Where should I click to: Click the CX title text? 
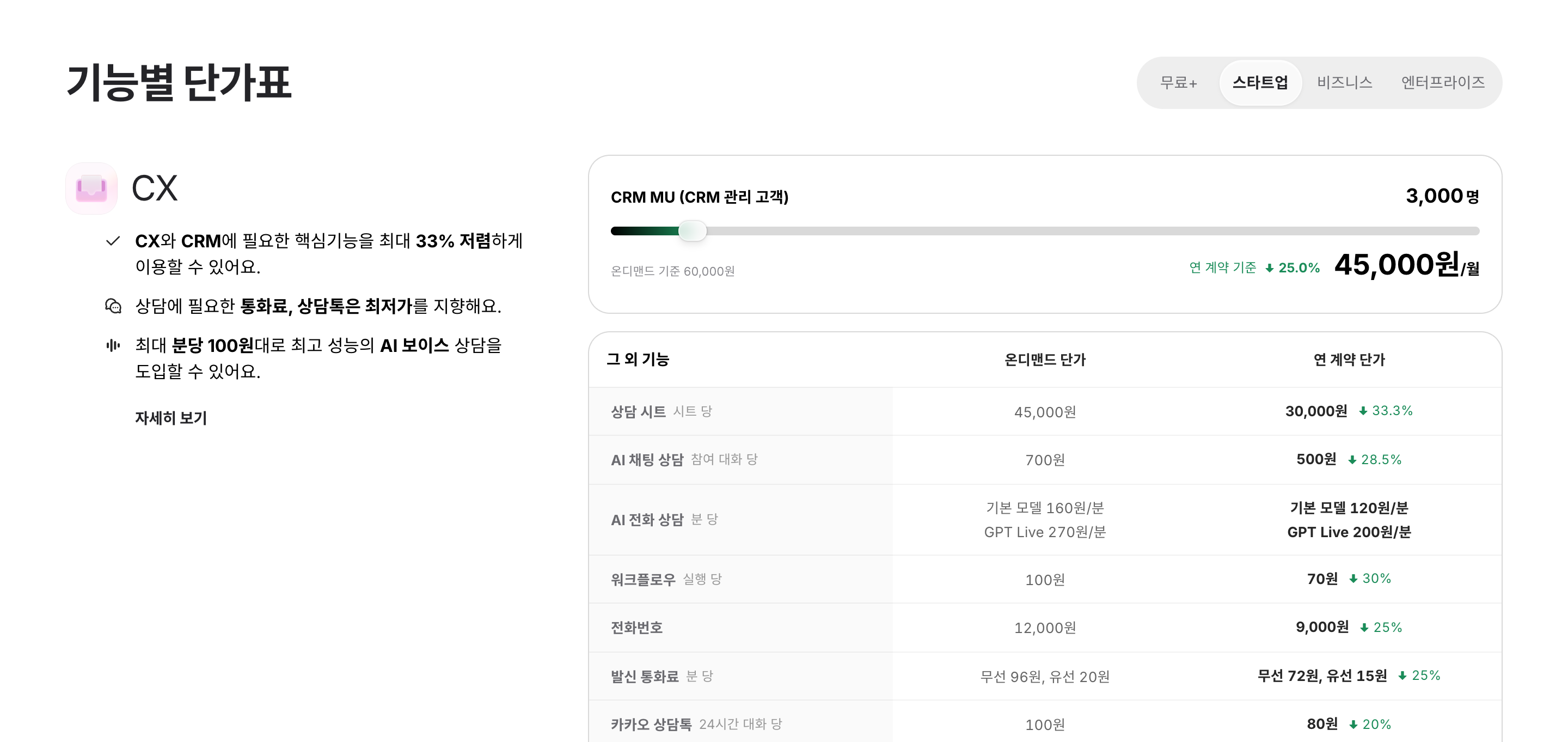click(155, 188)
